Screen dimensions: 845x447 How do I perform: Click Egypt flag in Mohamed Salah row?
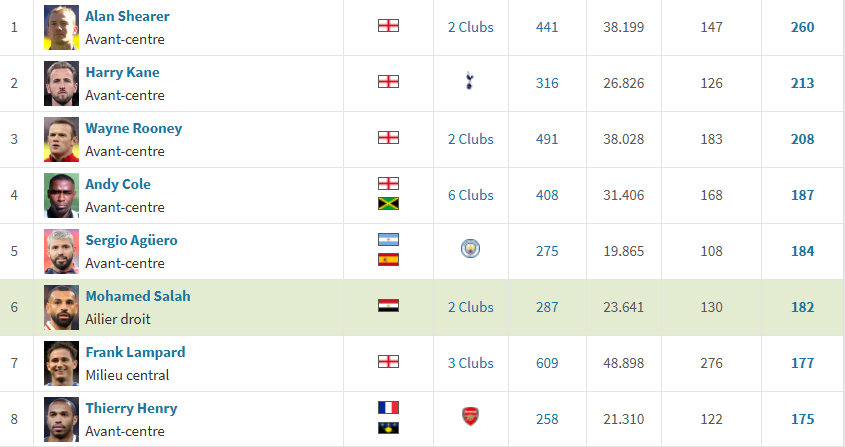click(389, 306)
